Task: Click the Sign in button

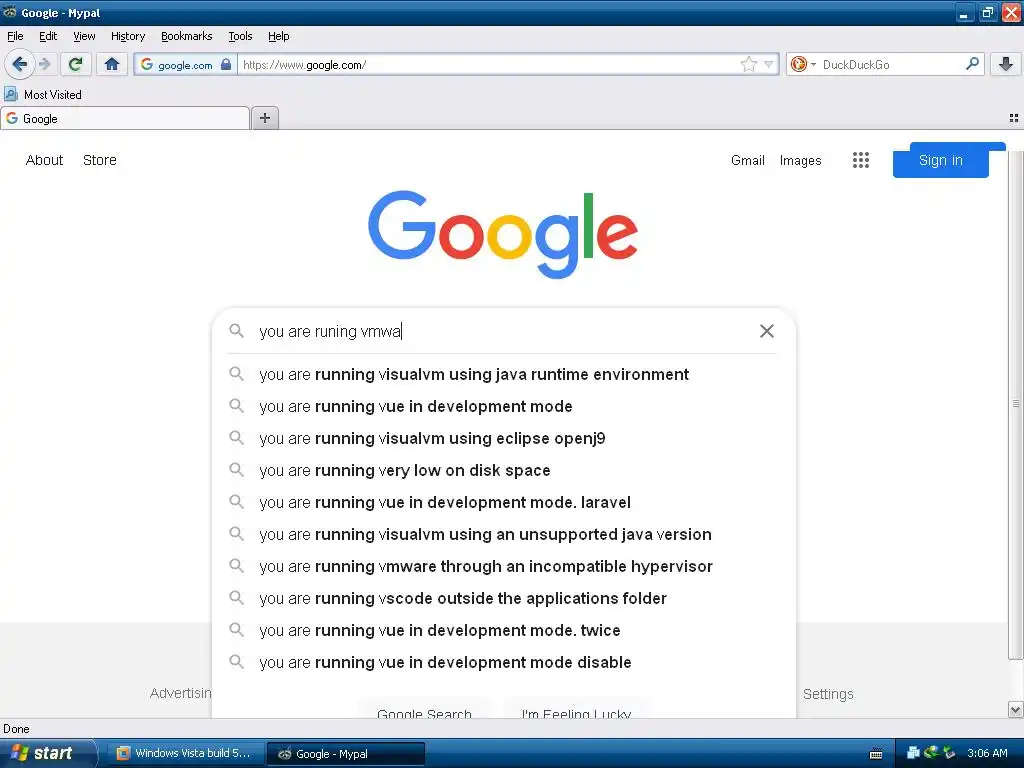Action: click(940, 160)
